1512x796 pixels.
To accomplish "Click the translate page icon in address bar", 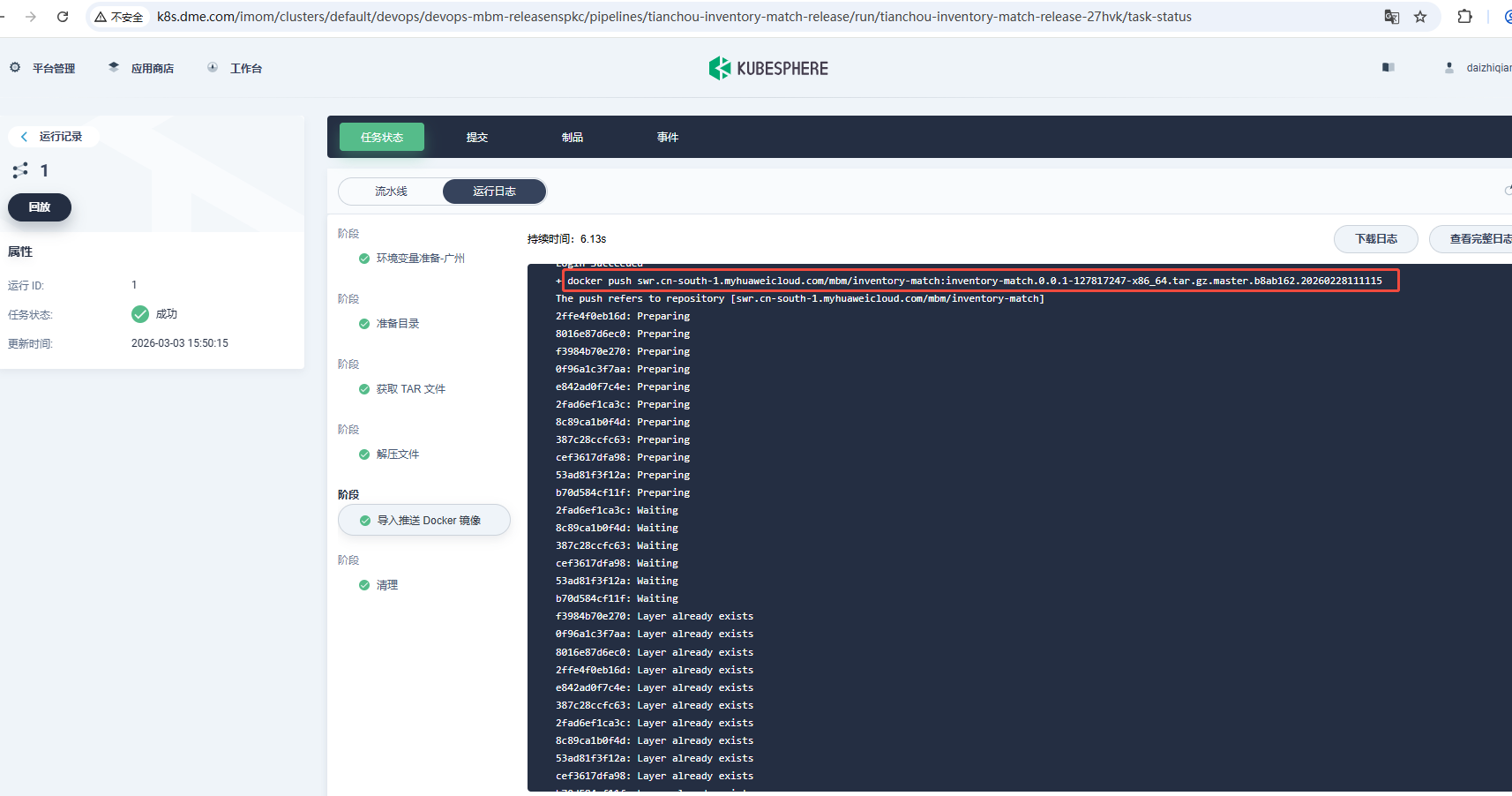I will tap(1391, 17).
